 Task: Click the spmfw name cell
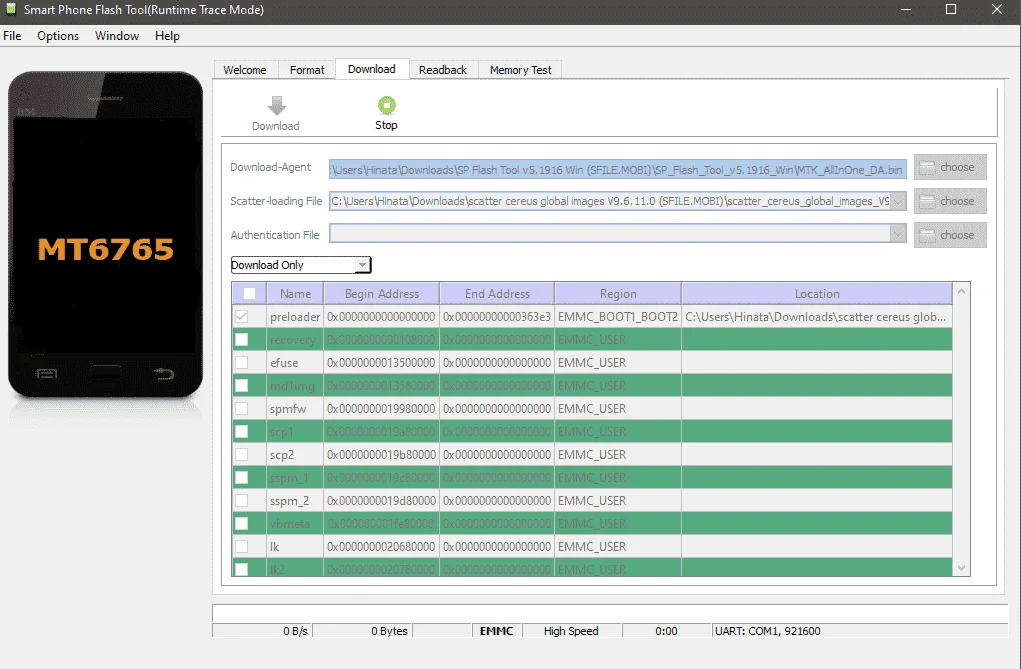(x=295, y=408)
